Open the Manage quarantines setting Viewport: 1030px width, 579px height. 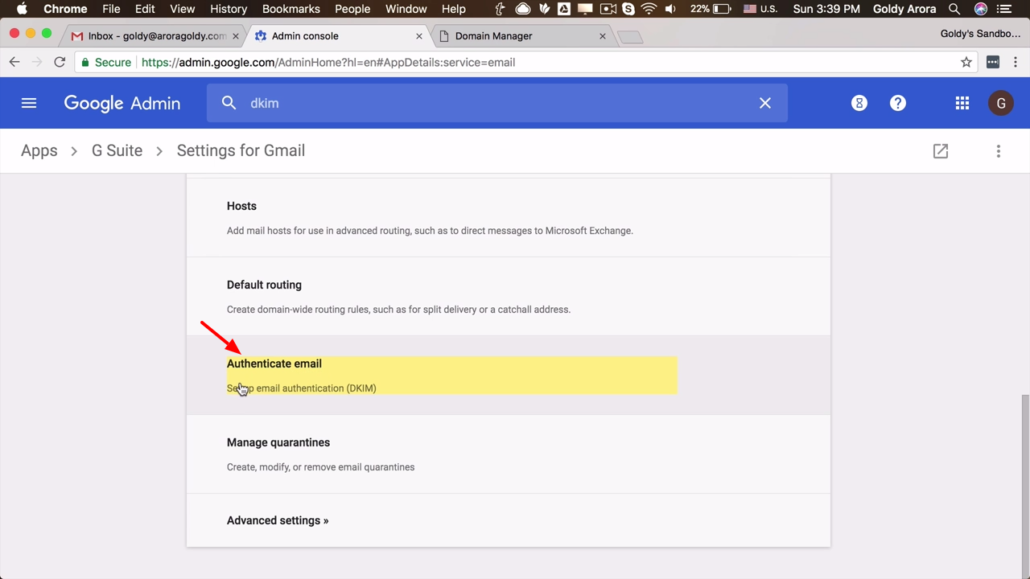[508, 454]
